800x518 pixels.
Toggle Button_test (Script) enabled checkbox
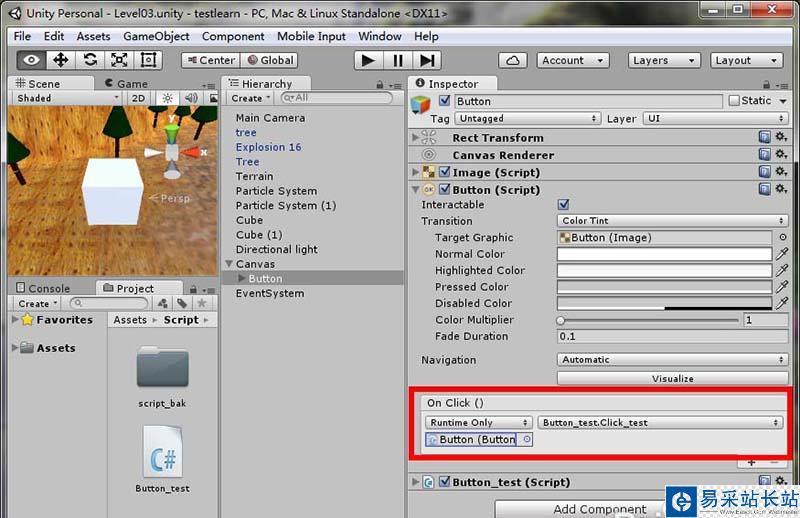tap(444, 481)
